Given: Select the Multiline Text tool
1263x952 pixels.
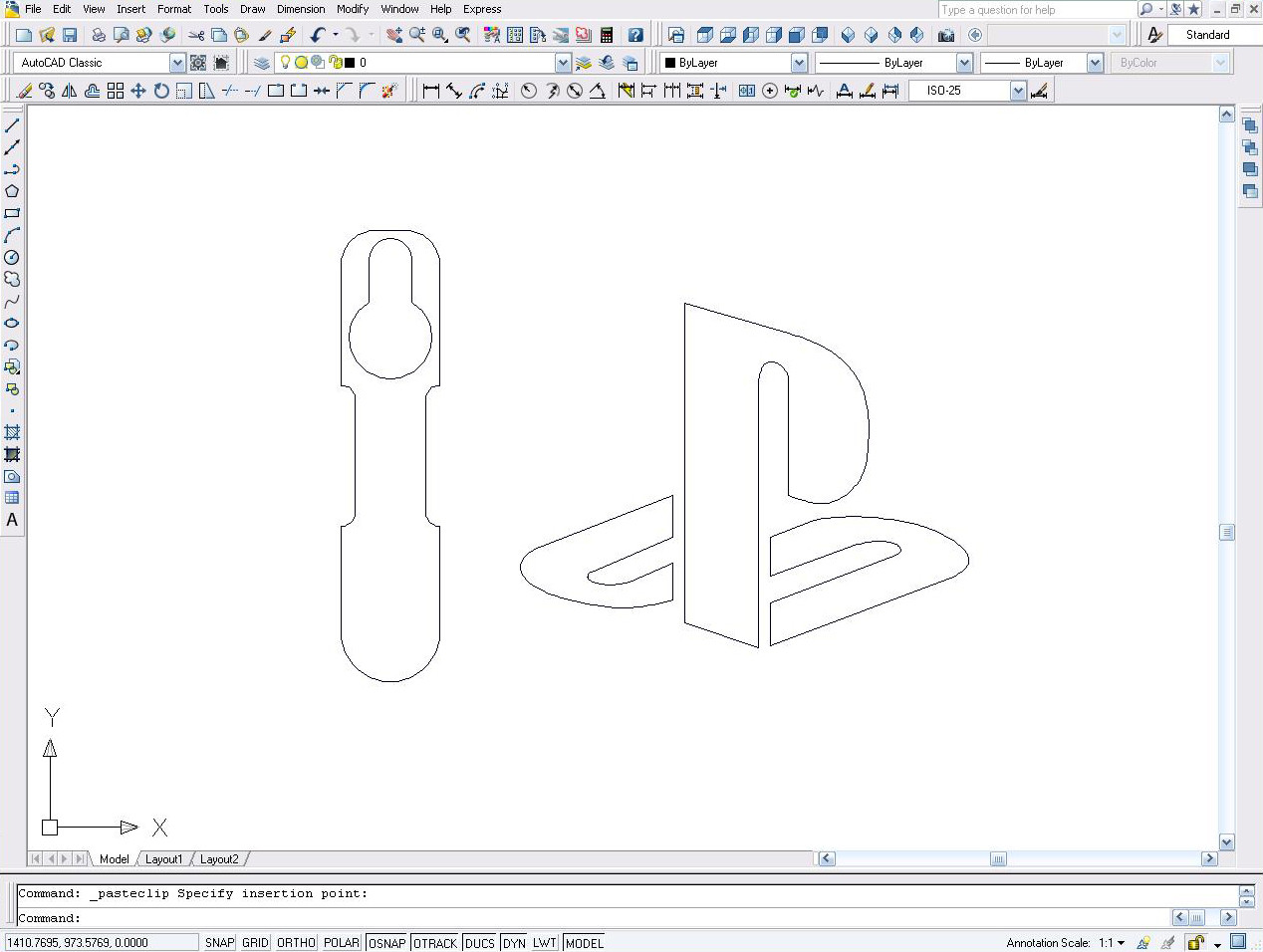Looking at the screenshot, I should point(12,520).
